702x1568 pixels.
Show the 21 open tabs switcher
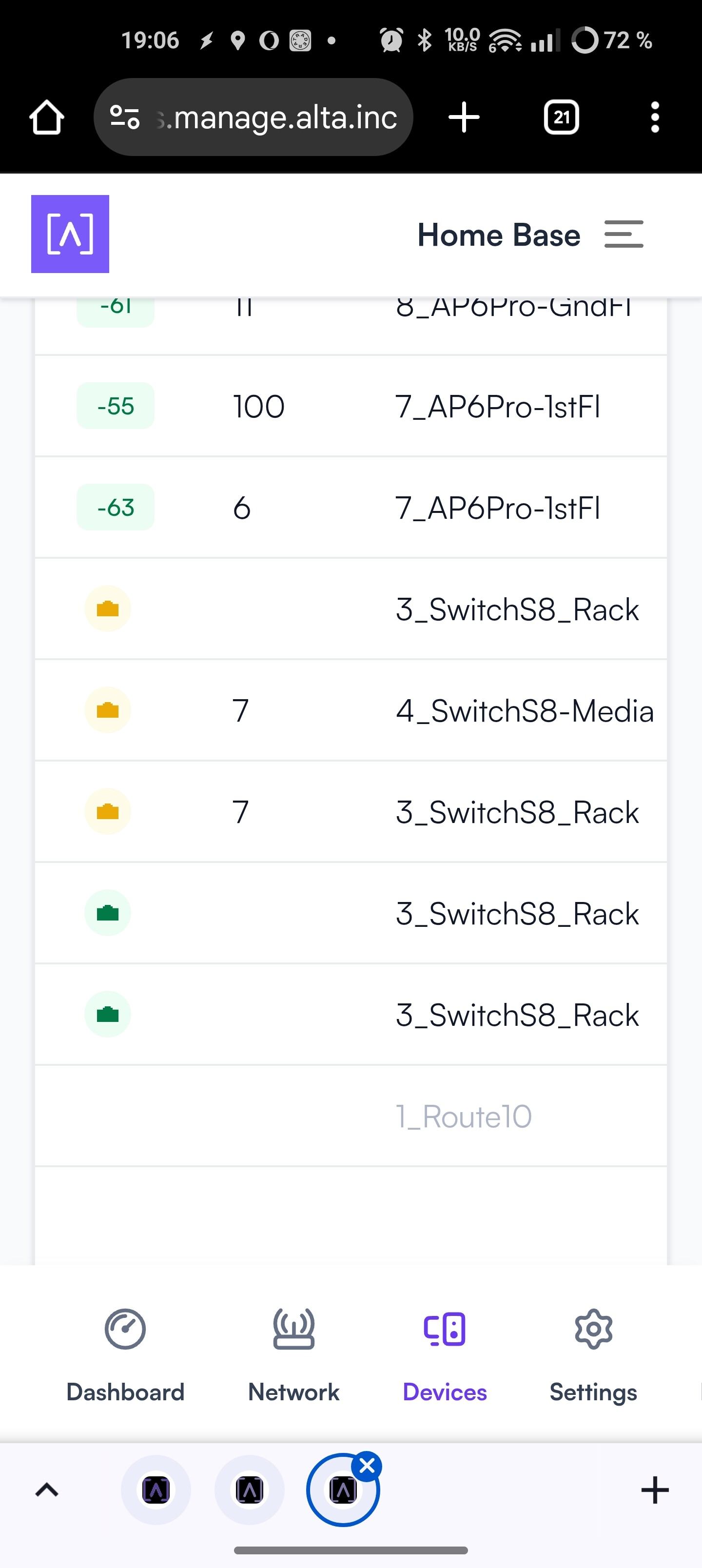point(561,117)
